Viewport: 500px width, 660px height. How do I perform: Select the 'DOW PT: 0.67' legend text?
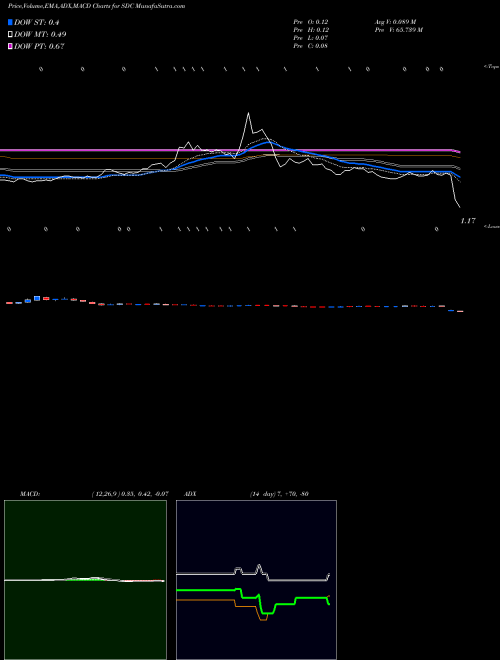coord(39,46)
